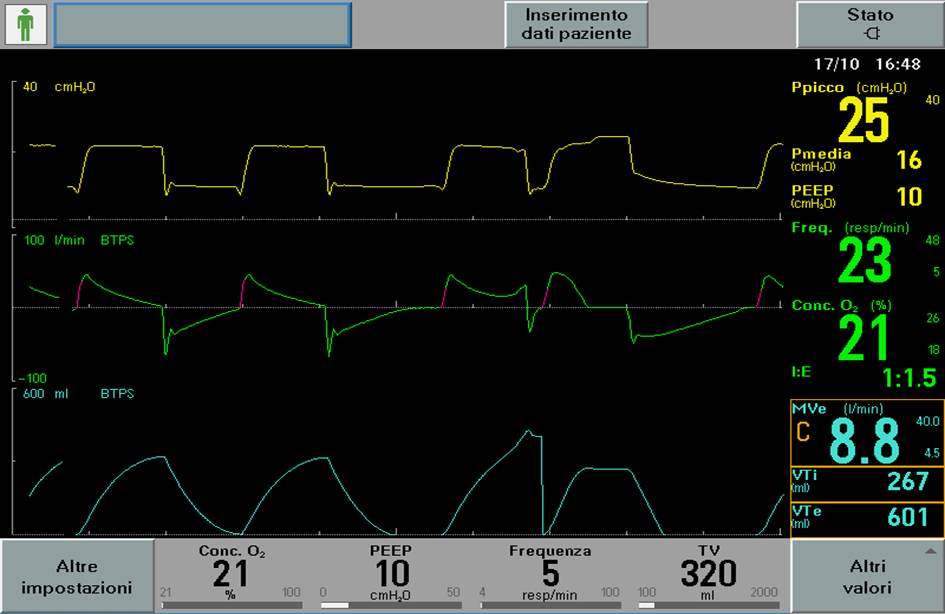Select the Conc. O2 setting of 21%
The width and height of the screenshot is (945, 614).
(231, 573)
